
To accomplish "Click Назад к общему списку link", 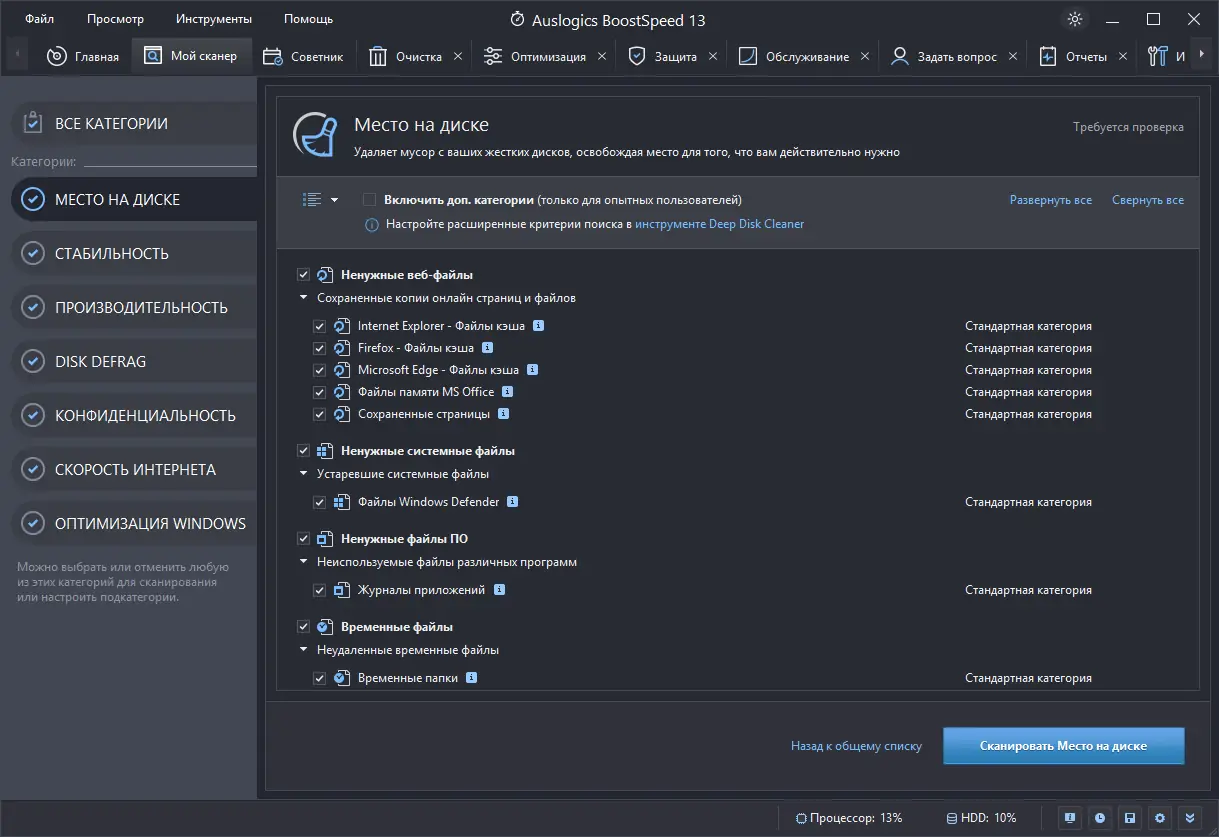I will click(x=857, y=746).
